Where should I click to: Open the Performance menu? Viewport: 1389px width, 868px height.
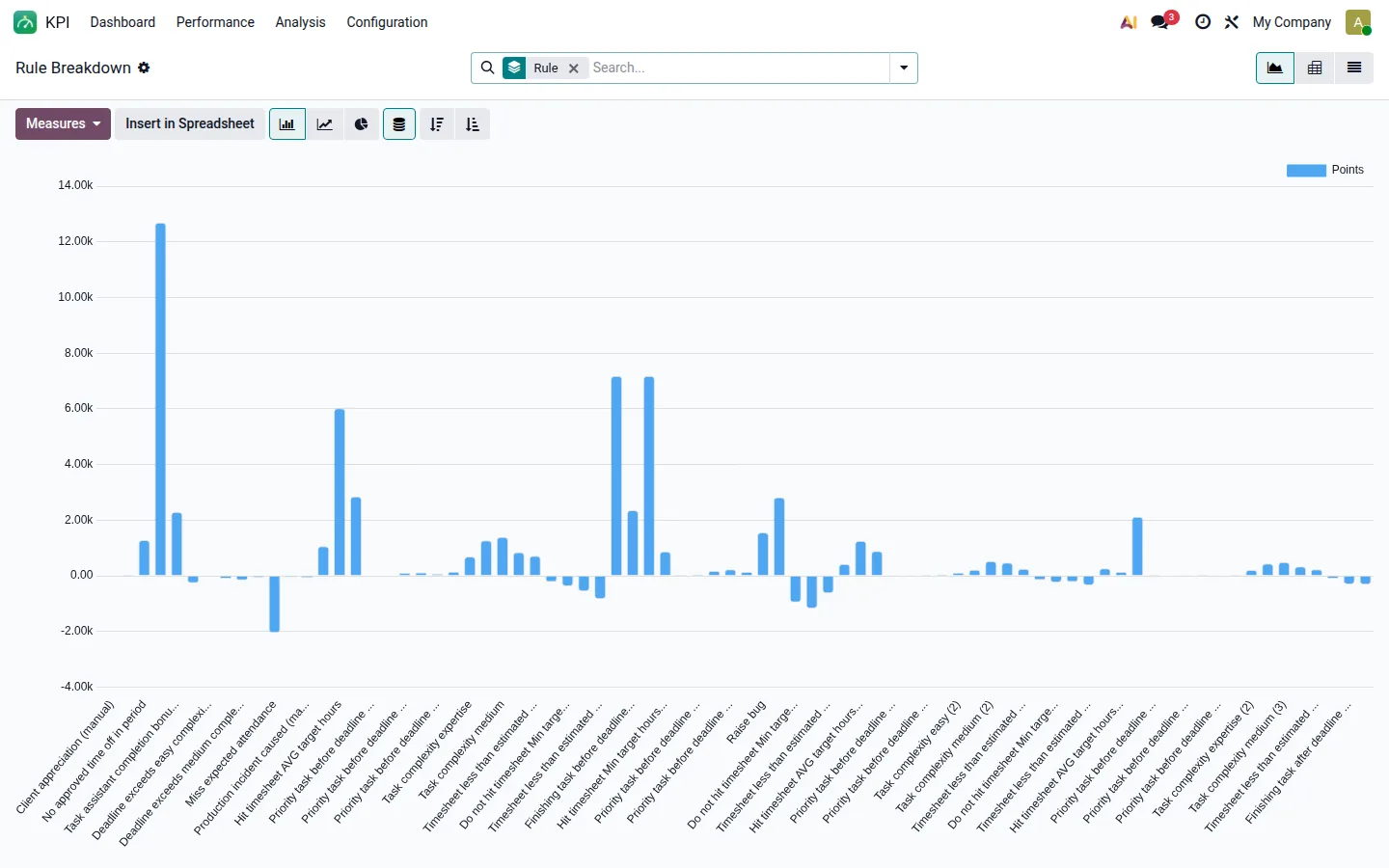215,22
